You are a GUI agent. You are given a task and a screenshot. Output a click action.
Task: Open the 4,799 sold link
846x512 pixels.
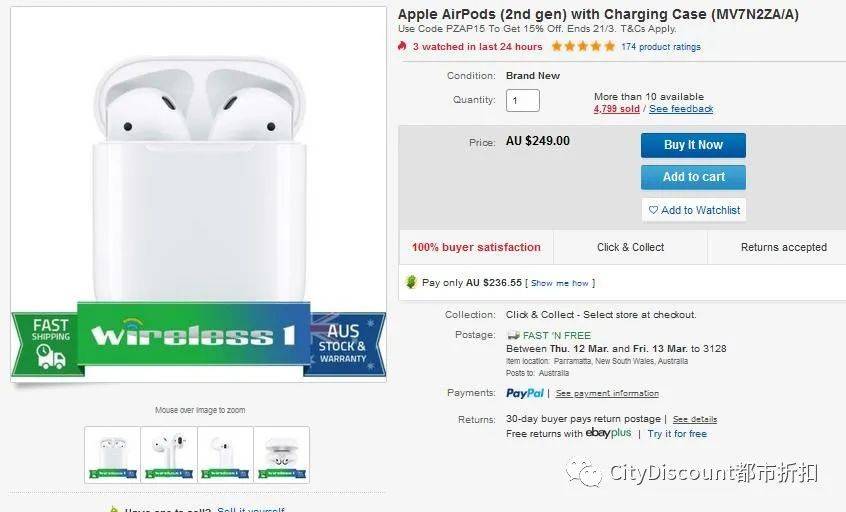pyautogui.click(x=616, y=109)
